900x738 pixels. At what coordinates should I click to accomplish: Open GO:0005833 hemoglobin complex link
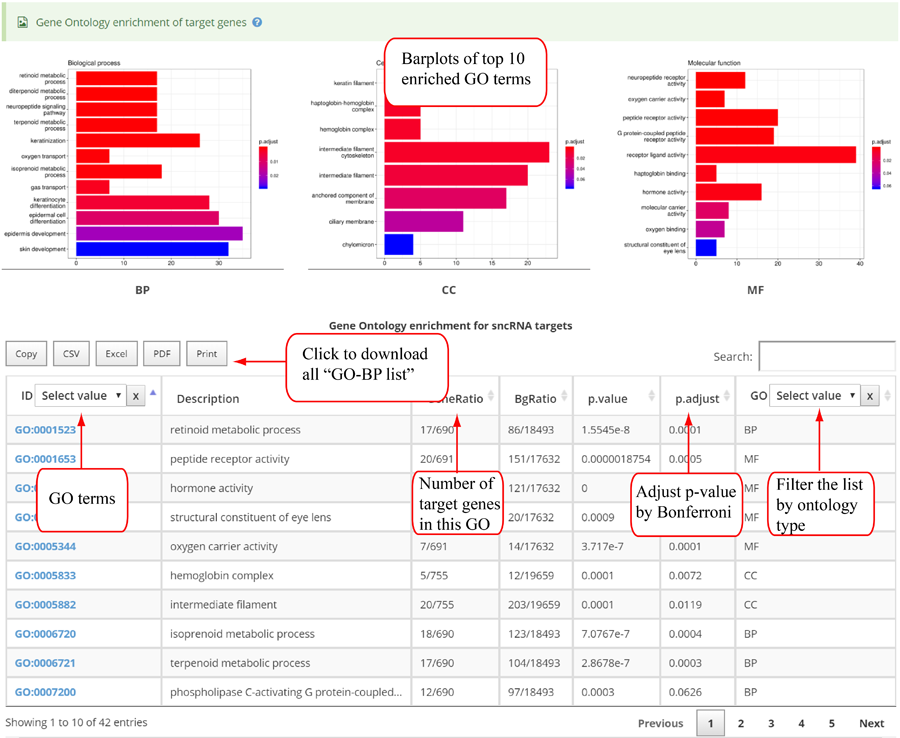click(x=45, y=576)
